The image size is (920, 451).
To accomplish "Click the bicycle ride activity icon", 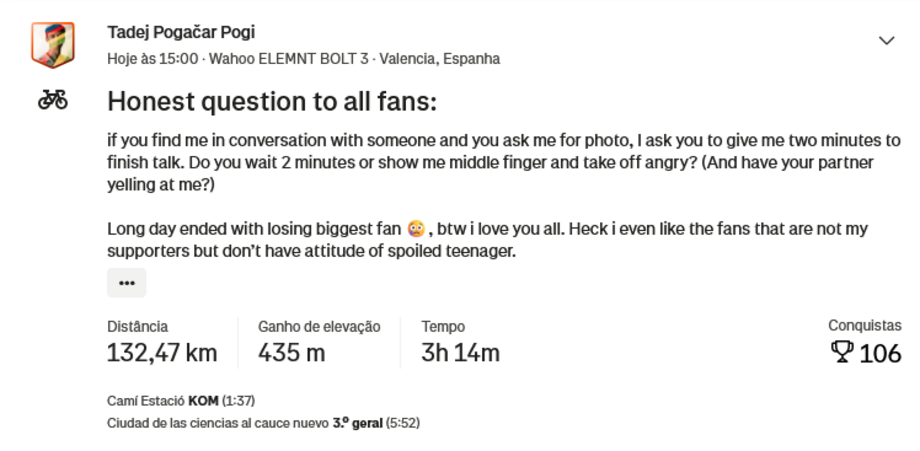I will coord(53,100).
